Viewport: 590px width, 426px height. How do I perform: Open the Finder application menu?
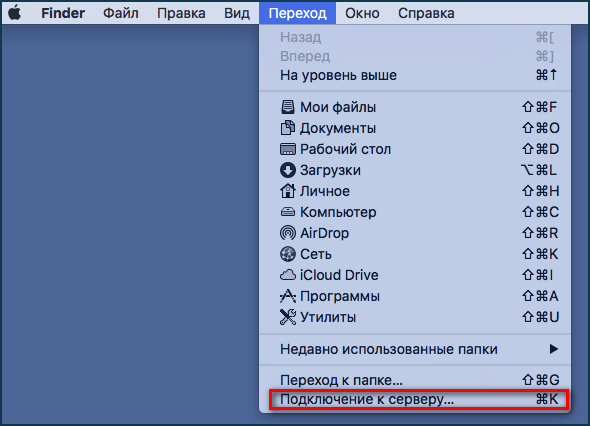[x=63, y=13]
